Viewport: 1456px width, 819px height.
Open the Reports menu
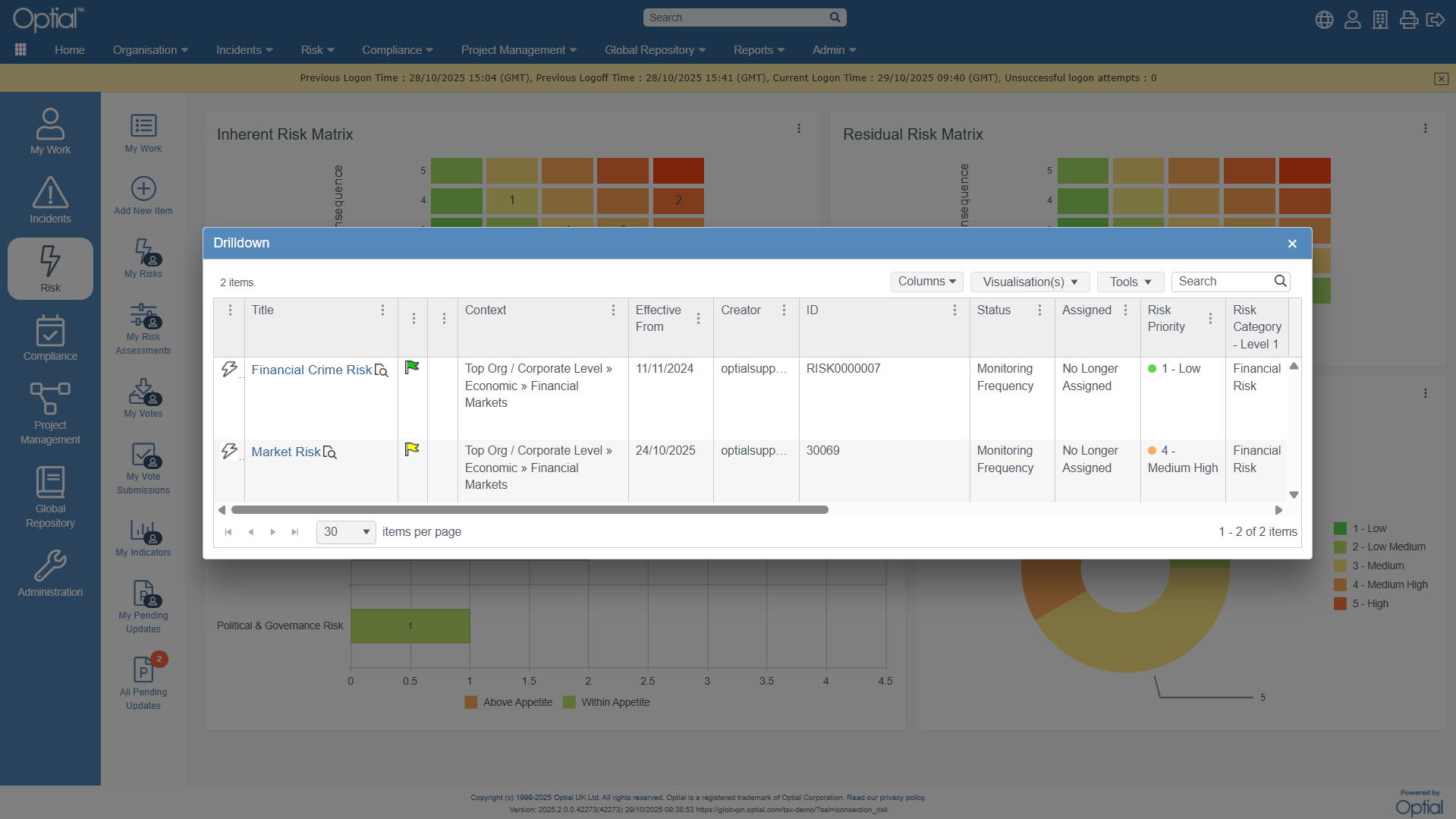[758, 49]
